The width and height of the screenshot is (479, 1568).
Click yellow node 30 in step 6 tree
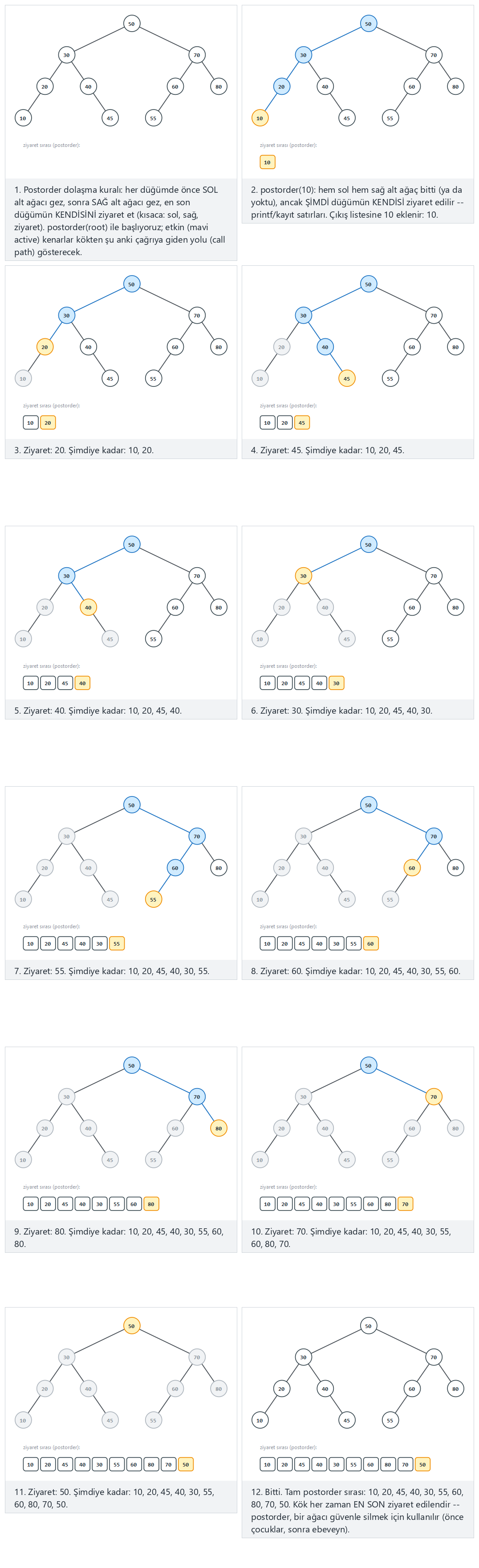coord(303,576)
